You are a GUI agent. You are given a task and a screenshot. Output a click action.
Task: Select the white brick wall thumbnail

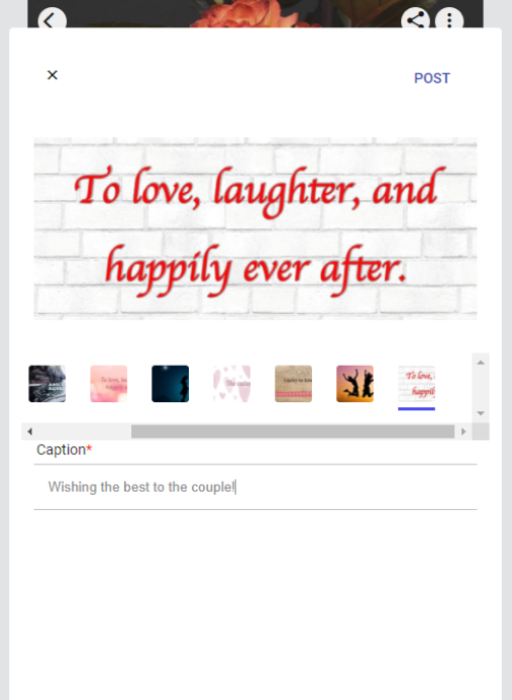(416, 383)
